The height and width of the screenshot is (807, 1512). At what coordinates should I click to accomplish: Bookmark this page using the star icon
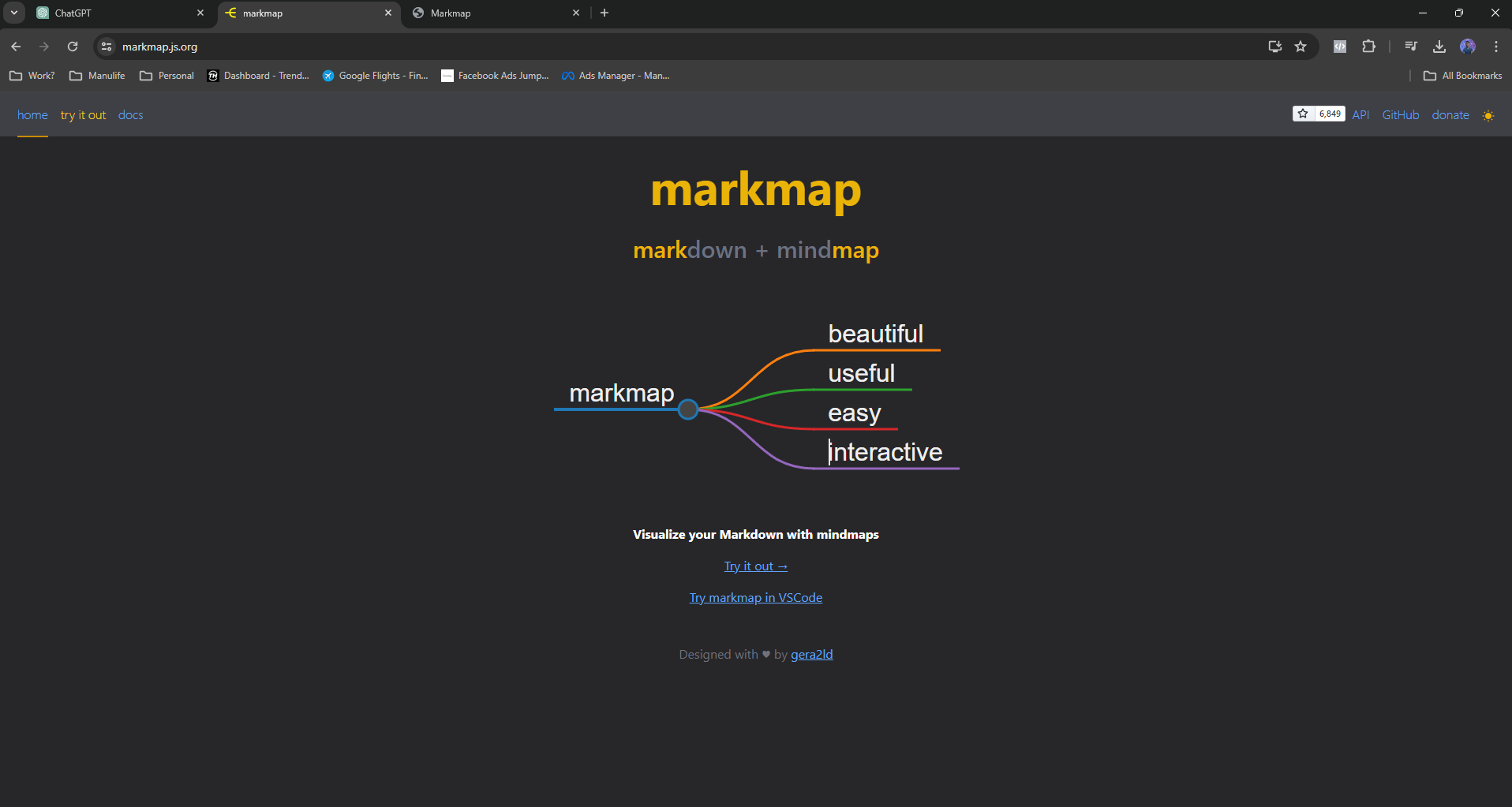tap(1301, 47)
